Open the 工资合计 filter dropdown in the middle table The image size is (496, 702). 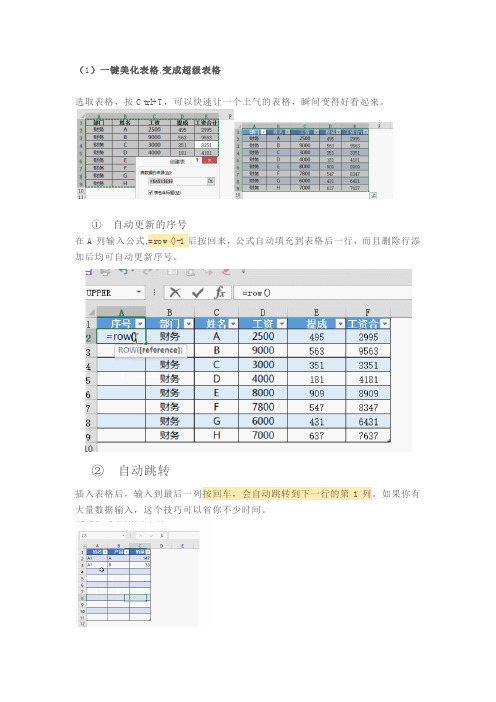[x=385, y=323]
